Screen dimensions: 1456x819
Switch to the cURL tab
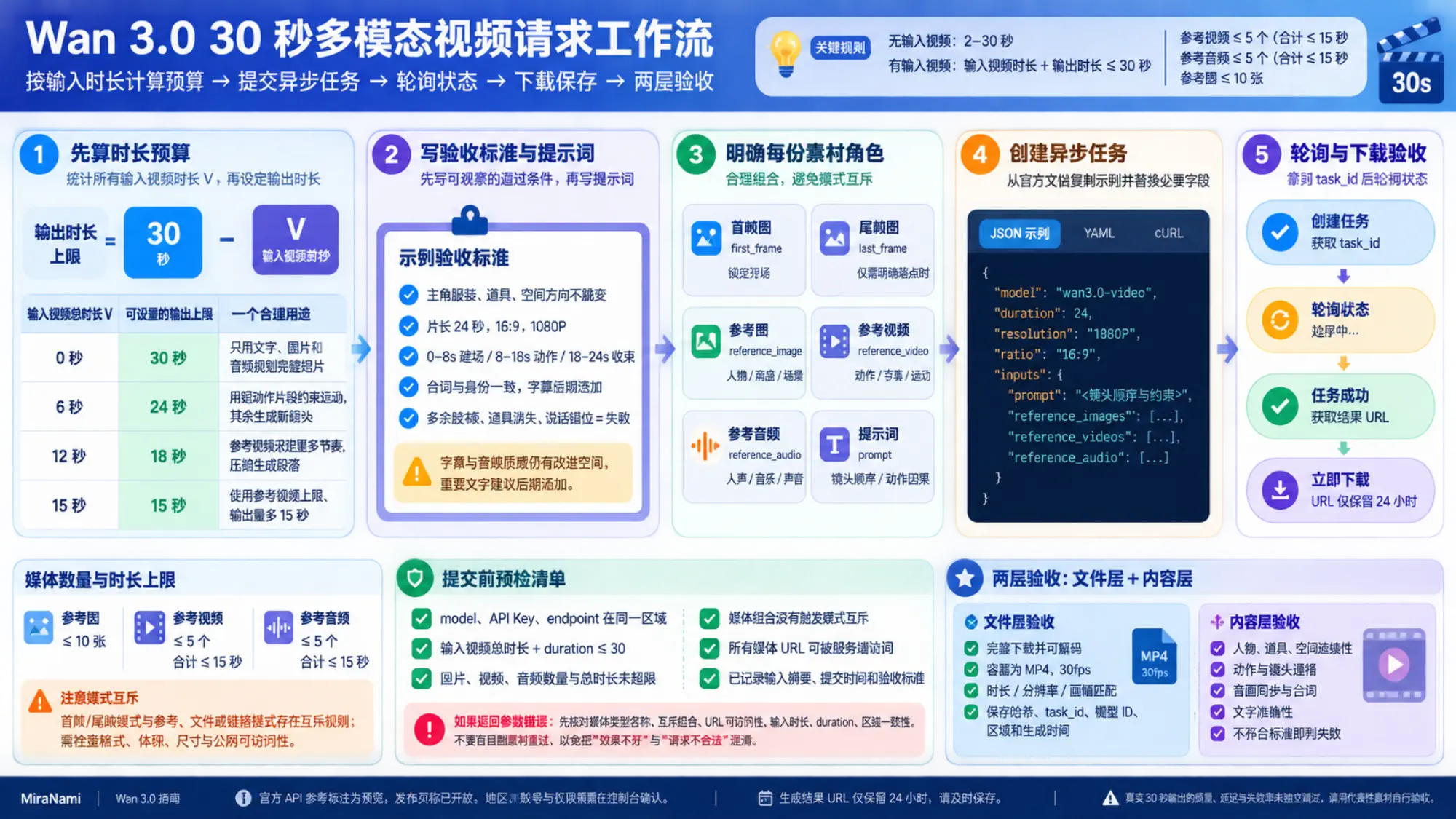point(1168,233)
